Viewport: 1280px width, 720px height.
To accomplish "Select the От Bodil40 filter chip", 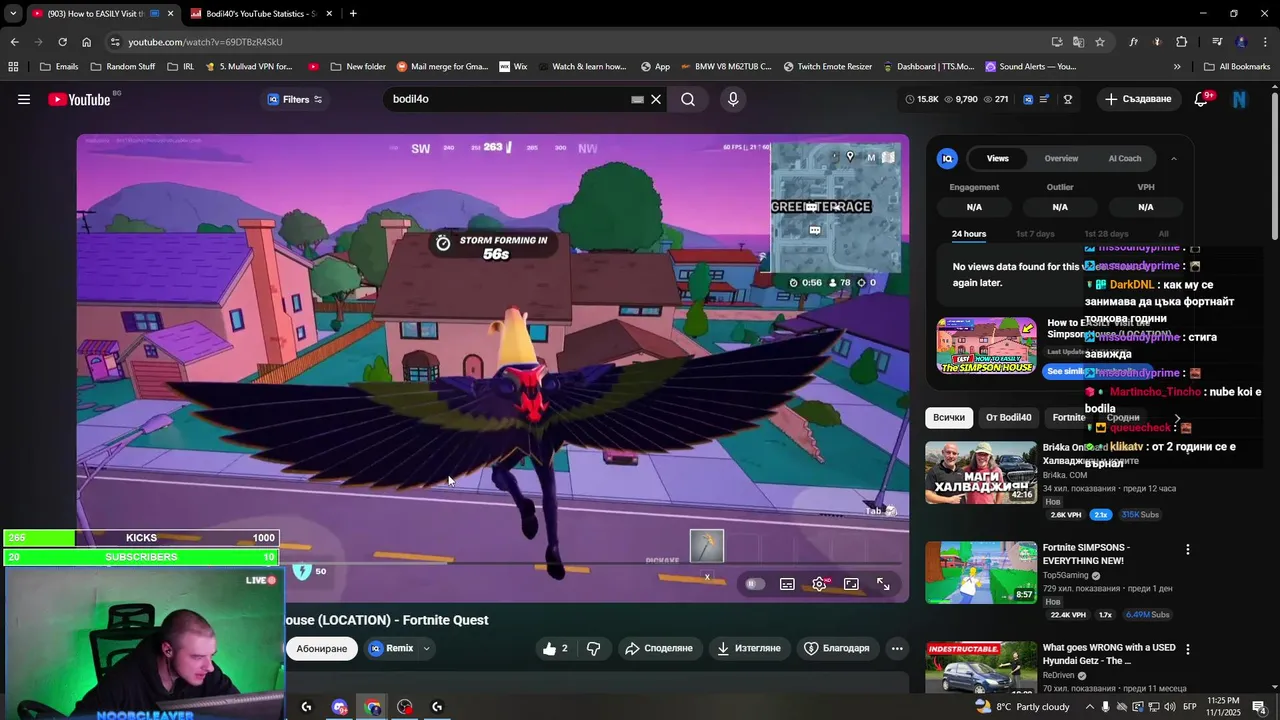I will click(1008, 417).
